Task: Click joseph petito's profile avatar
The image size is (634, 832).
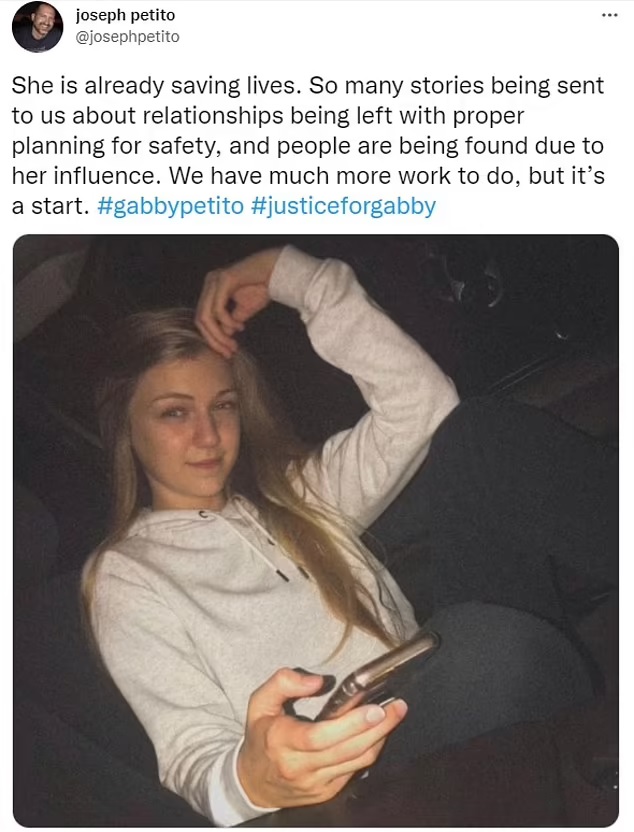Action: (x=37, y=27)
